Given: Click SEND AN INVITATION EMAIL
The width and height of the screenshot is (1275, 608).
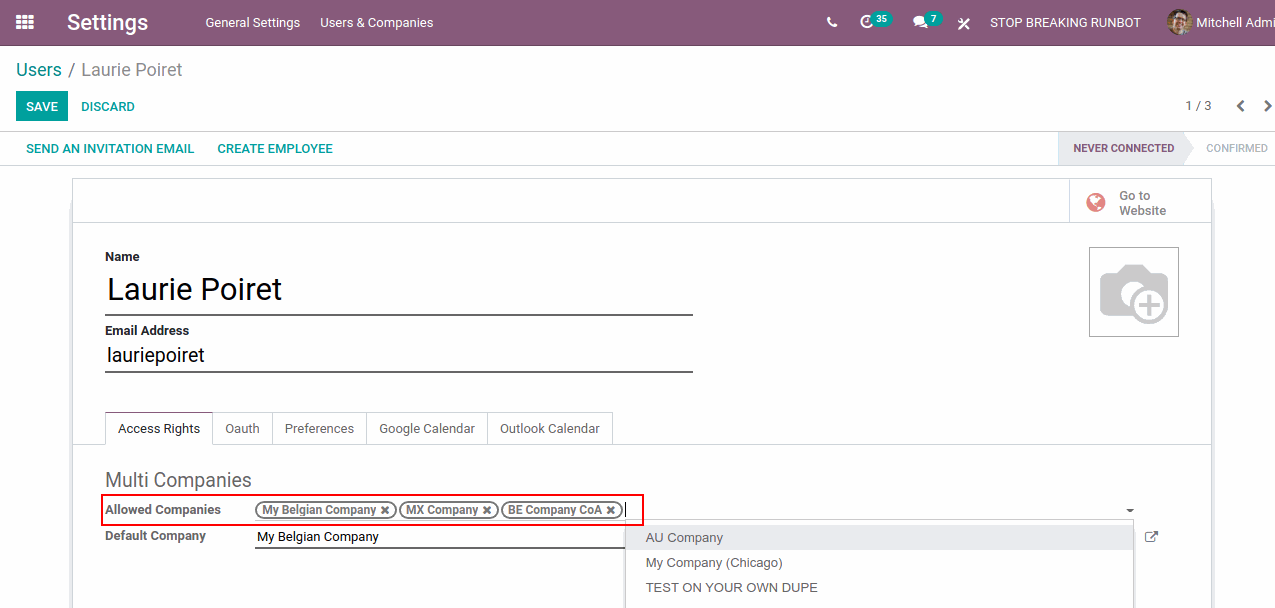Looking at the screenshot, I should [110, 149].
